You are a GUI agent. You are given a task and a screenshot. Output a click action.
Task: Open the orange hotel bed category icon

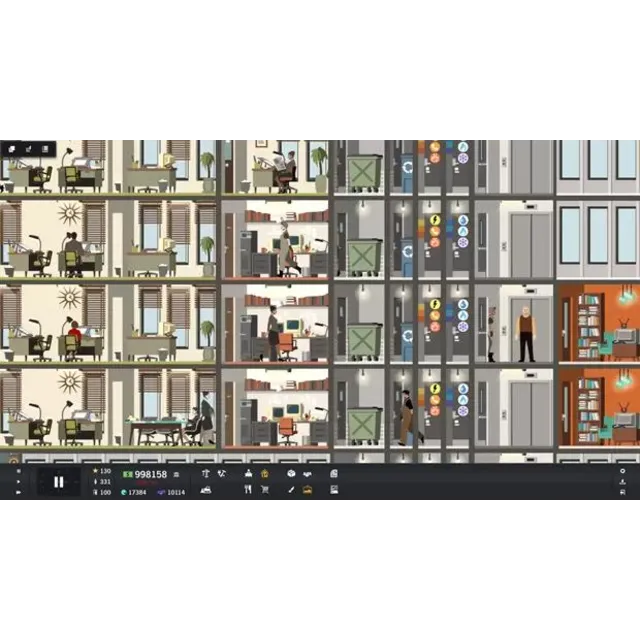coord(307,490)
